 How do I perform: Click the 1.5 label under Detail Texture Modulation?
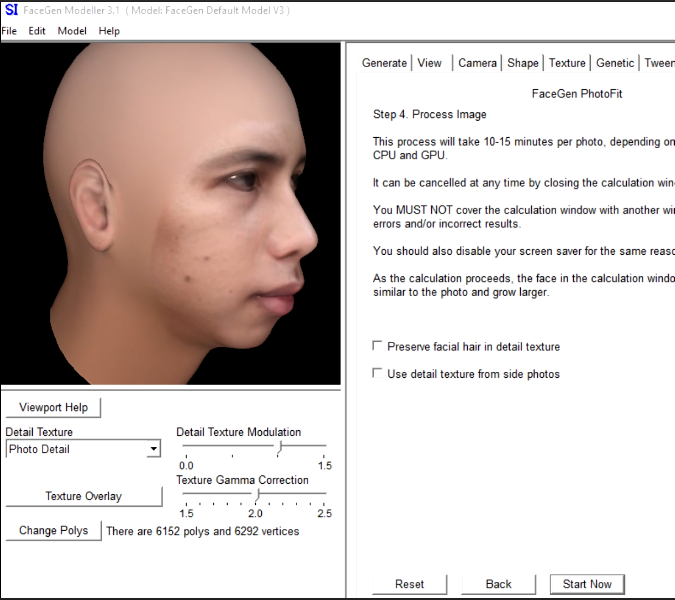(x=325, y=466)
